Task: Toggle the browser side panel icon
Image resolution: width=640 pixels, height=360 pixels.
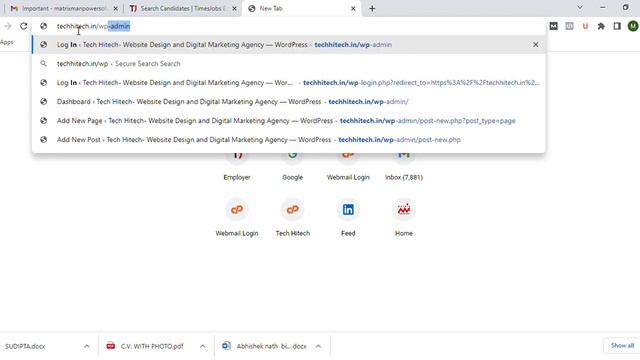Action: point(617,26)
